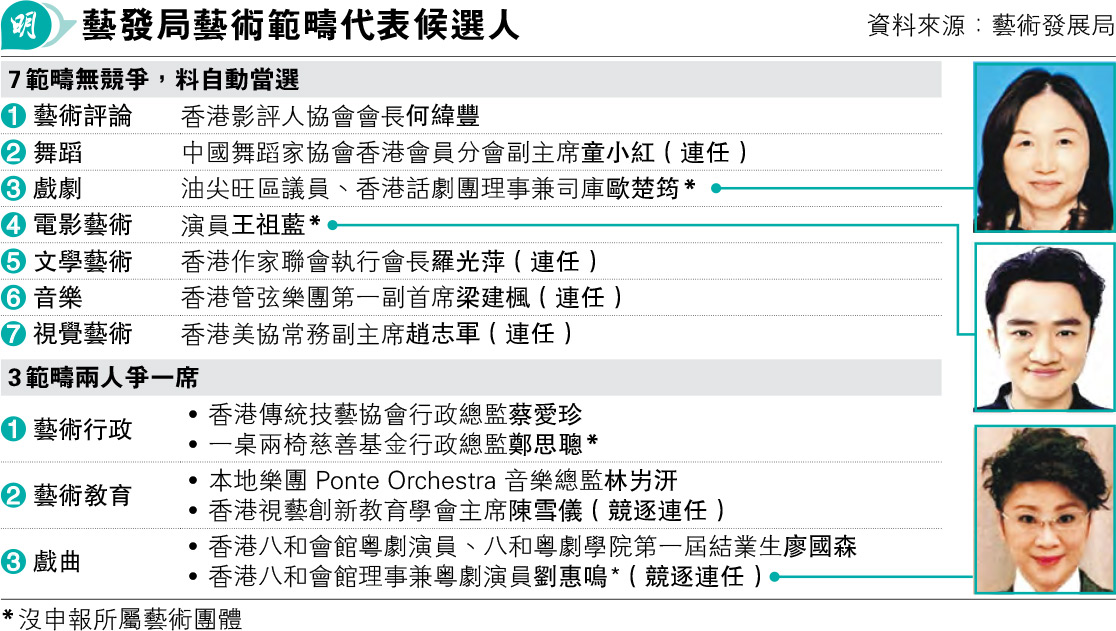Click number 6 icon beside 音樂
The width and height of the screenshot is (1116, 631).
click(x=14, y=297)
